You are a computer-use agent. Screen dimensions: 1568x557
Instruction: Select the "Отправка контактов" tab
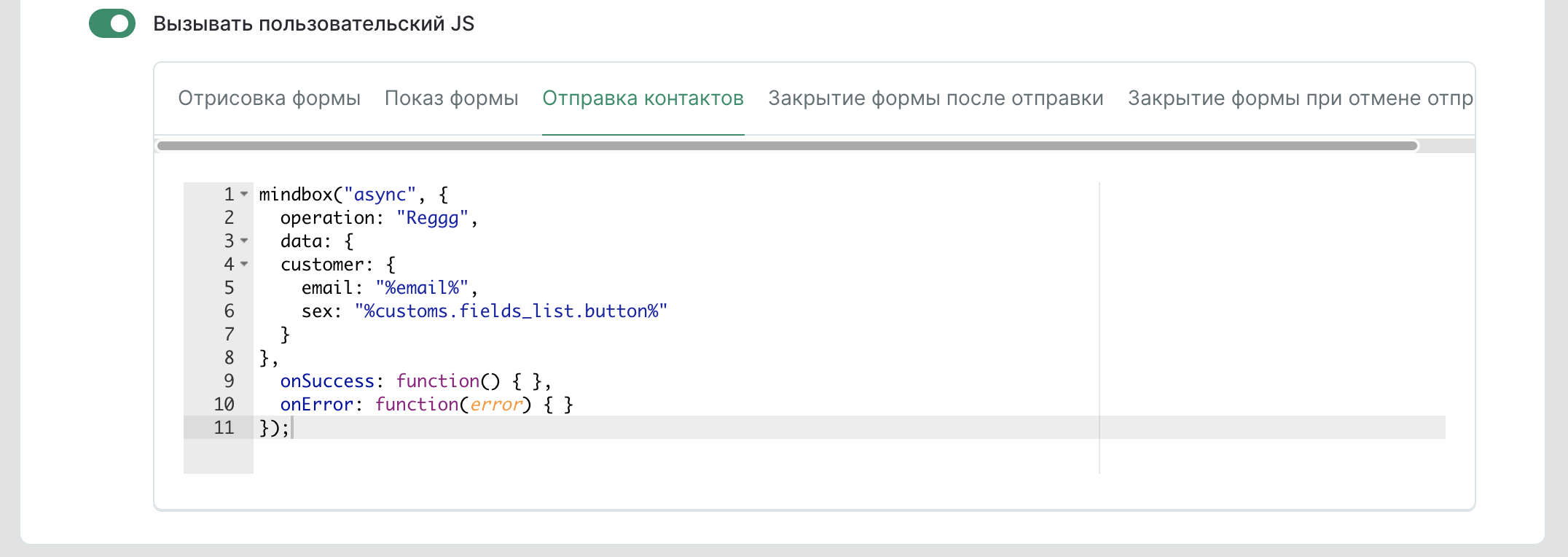[x=643, y=98]
